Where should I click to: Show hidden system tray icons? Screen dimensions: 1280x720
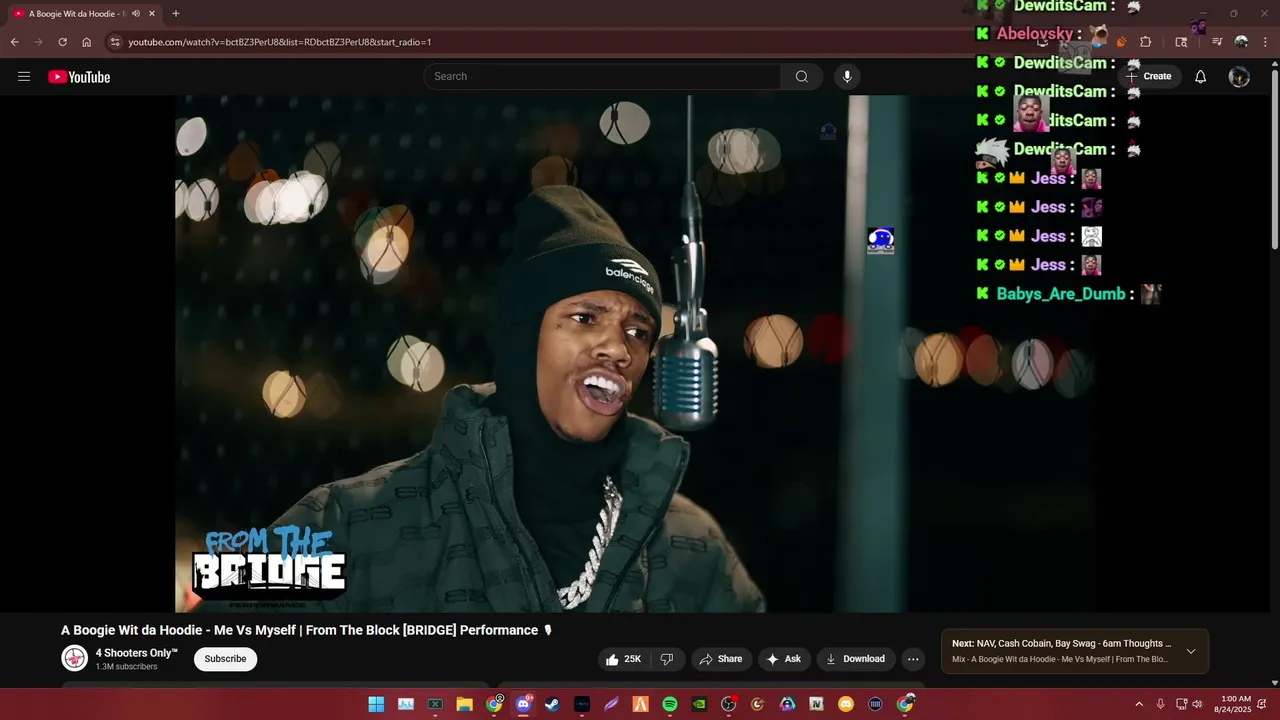tap(1138, 704)
